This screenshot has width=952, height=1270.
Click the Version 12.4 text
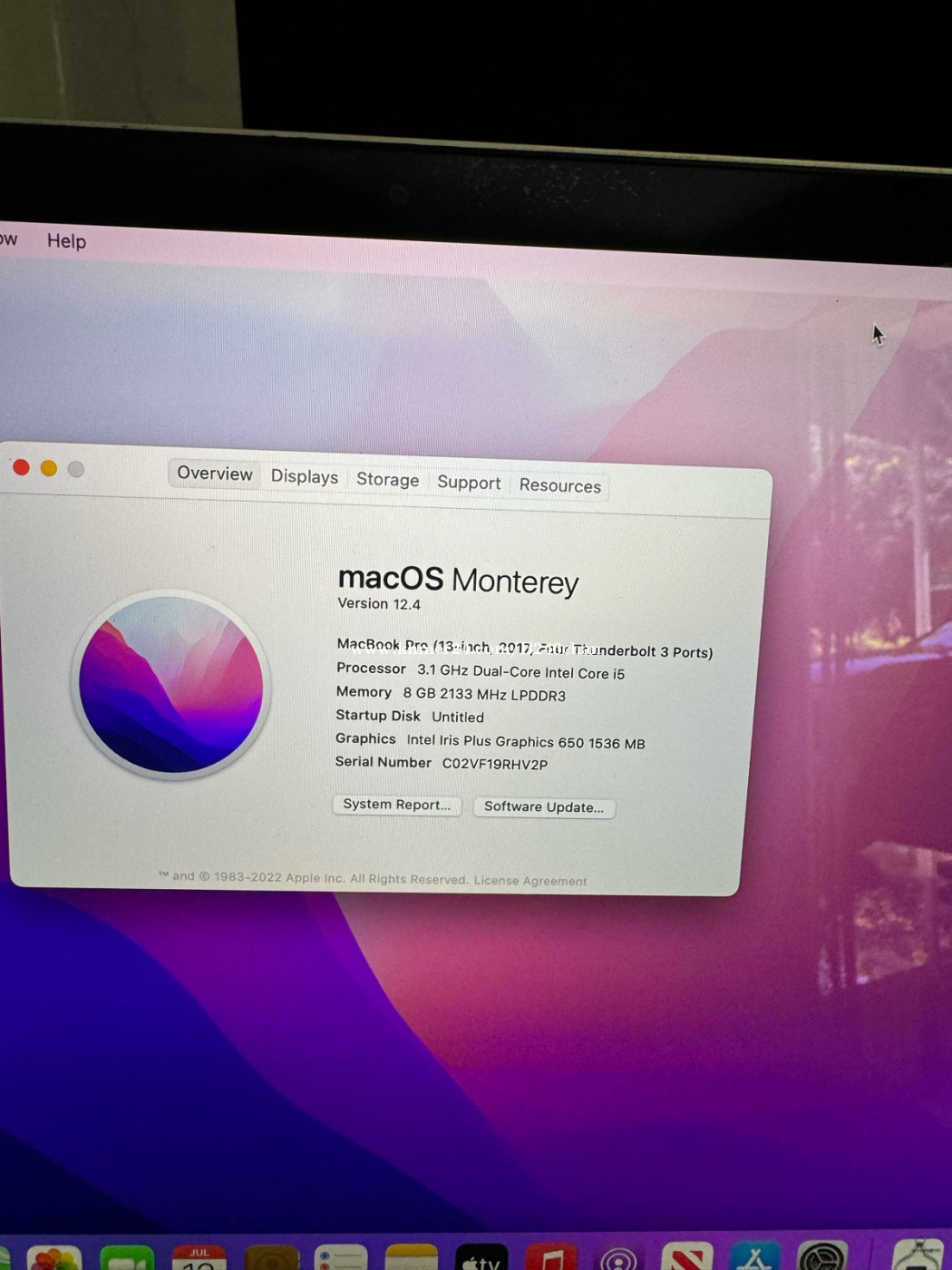point(379,604)
